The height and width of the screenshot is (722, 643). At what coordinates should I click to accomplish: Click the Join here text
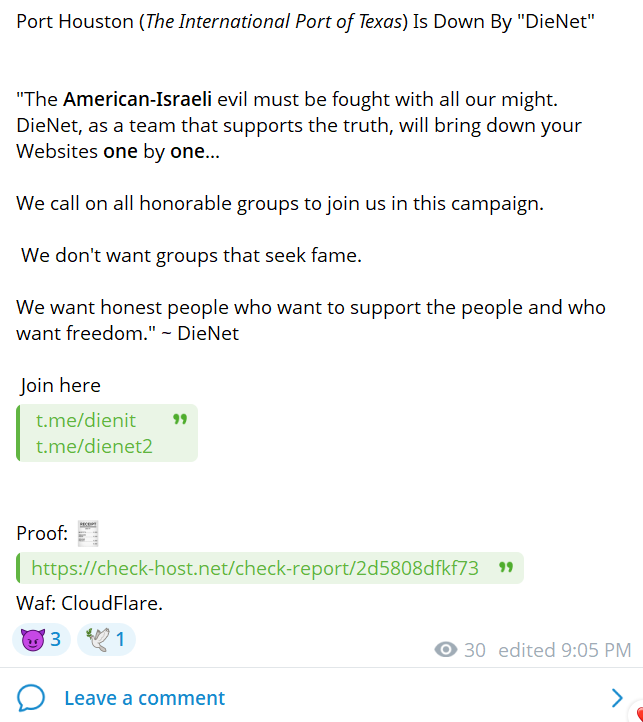pyautogui.click(x=61, y=385)
